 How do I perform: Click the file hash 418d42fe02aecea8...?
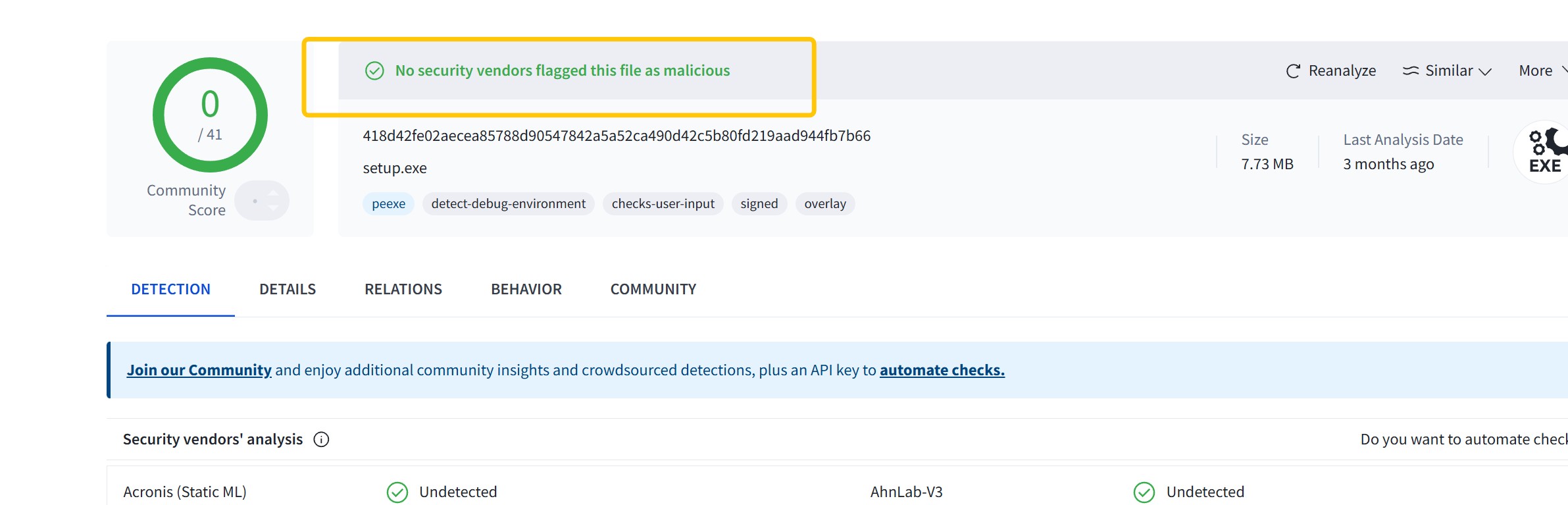point(617,136)
